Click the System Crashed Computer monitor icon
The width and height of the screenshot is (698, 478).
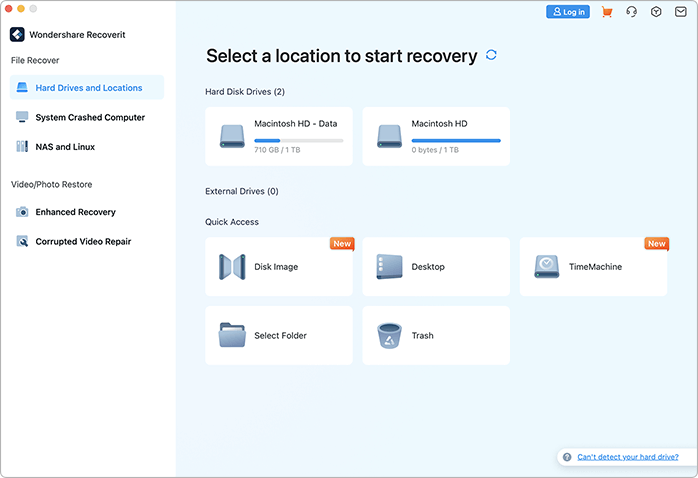click(x=22, y=117)
